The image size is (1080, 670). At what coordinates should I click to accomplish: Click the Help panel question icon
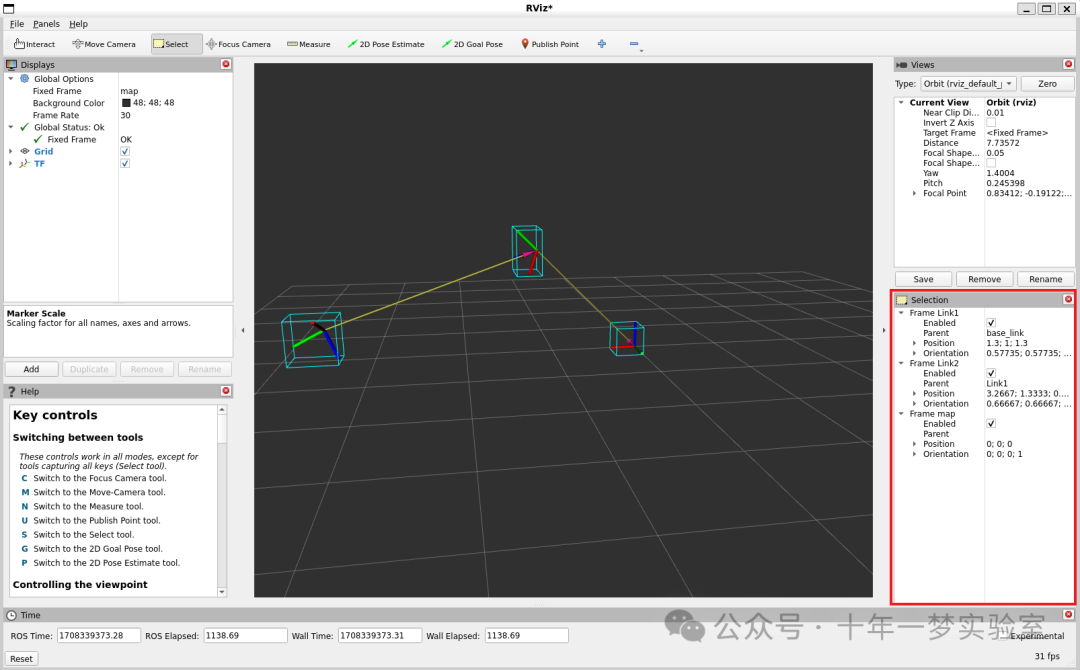click(11, 391)
